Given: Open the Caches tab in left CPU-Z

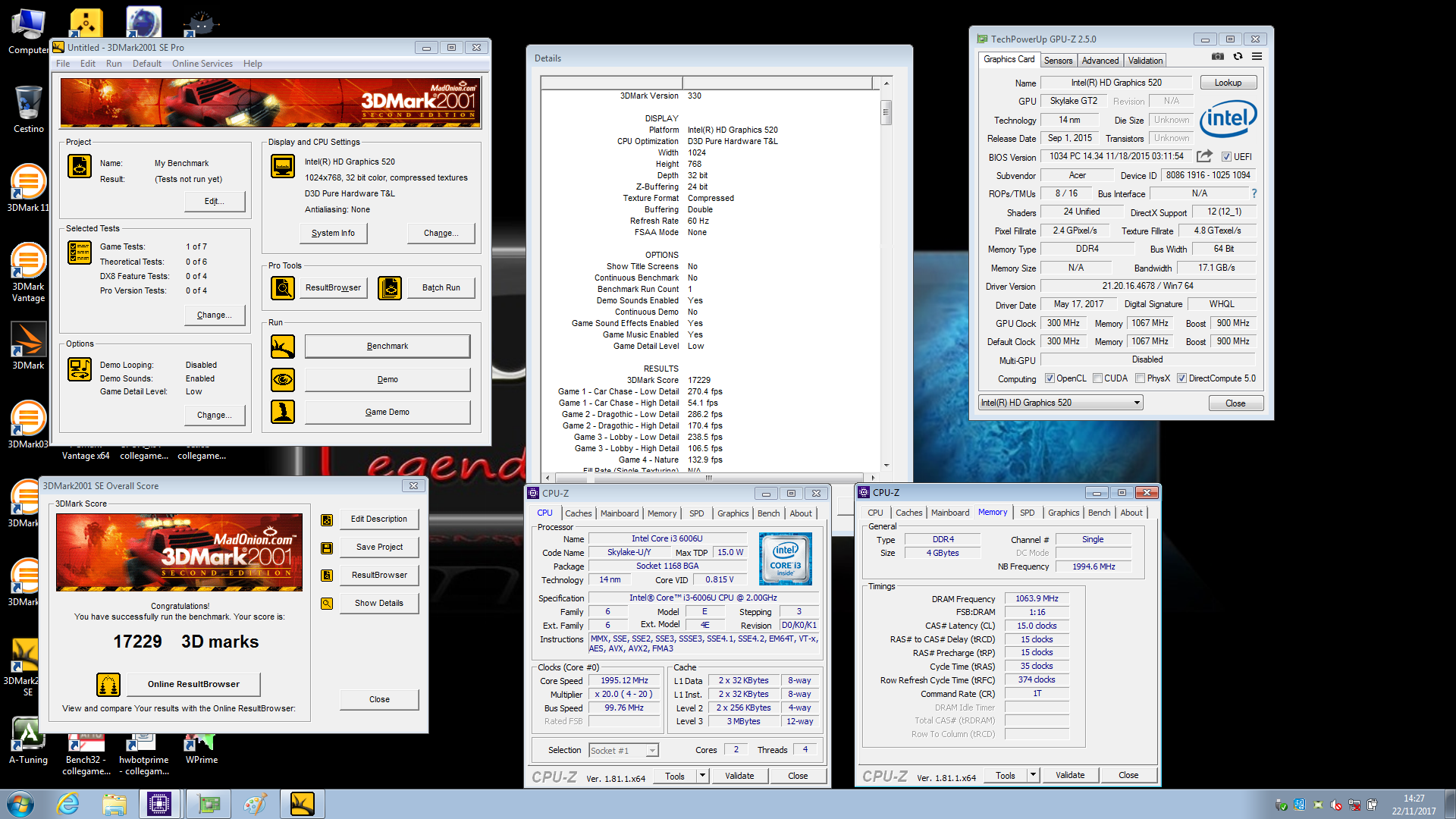Looking at the screenshot, I should [x=578, y=513].
